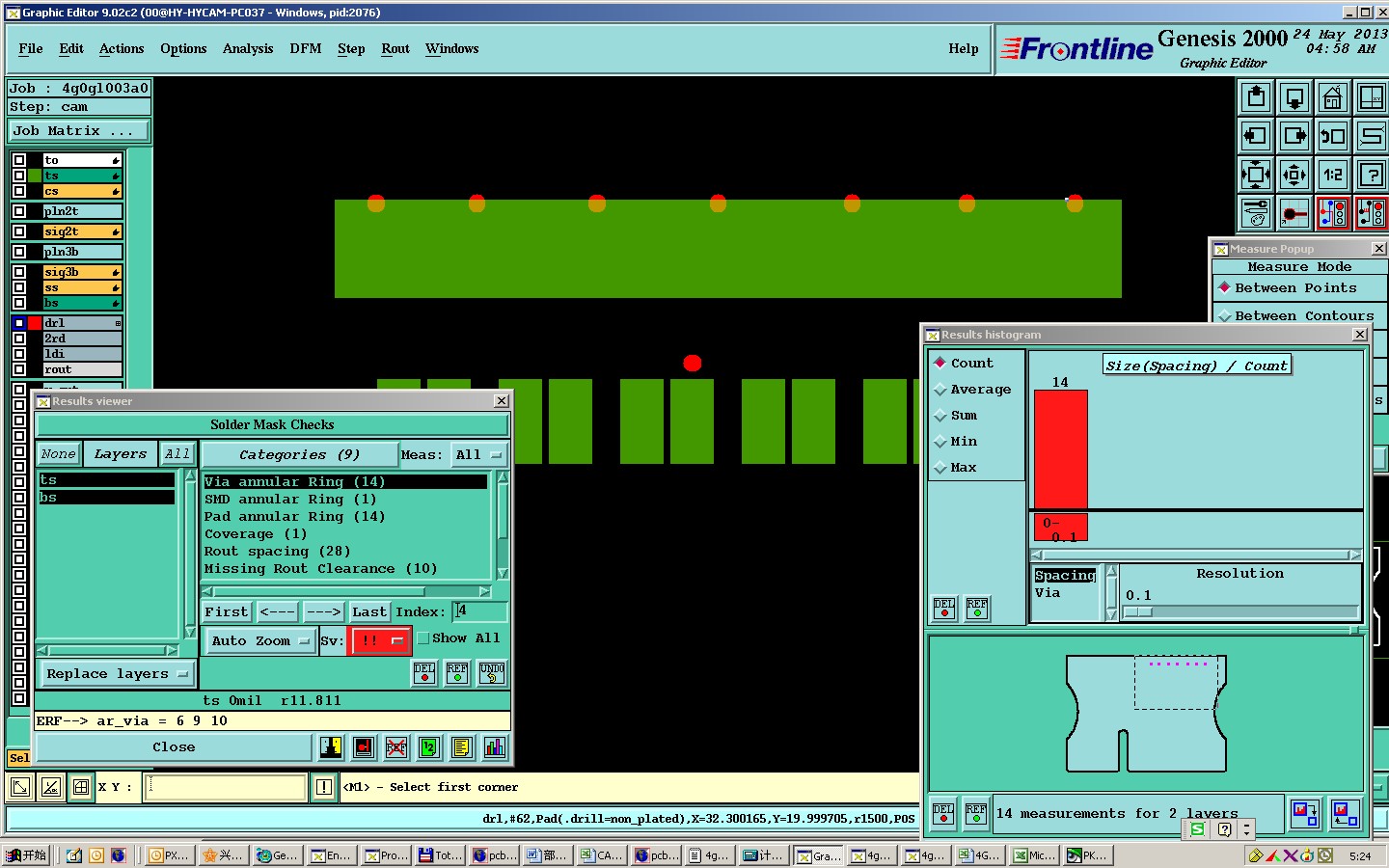Click the All layers button
Screen dimensions: 1389x868
coord(177,454)
